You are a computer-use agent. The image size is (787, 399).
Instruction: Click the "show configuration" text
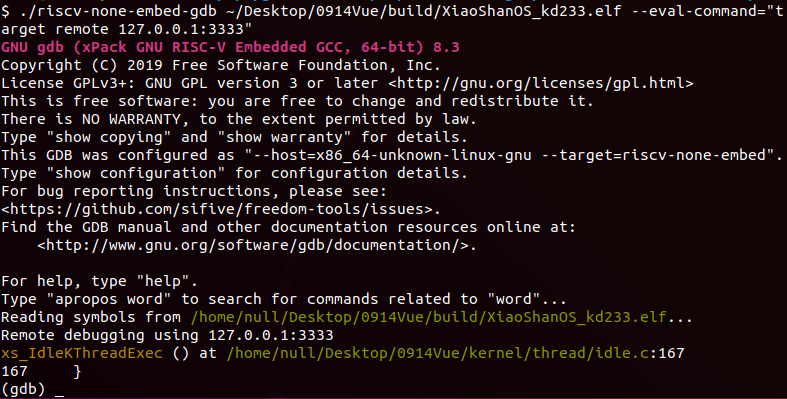click(x=136, y=174)
